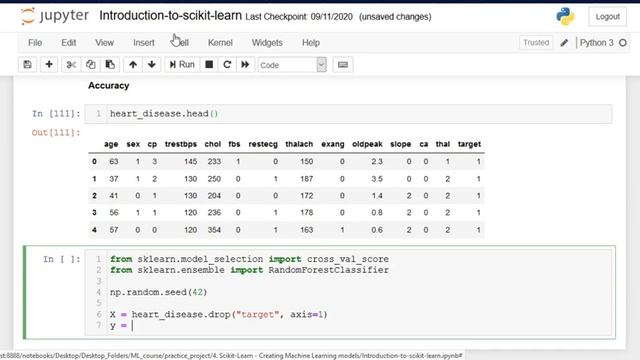
Task: Restart kernel and run all cells icon
Action: (245, 64)
